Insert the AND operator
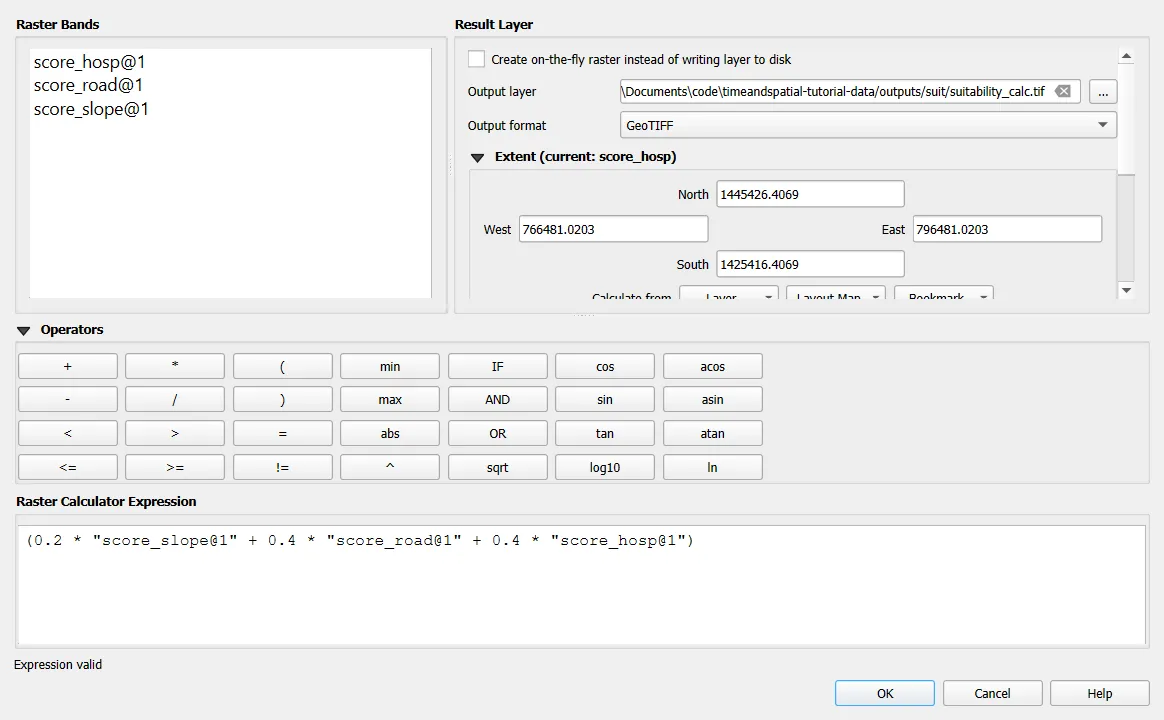Screen dimensions: 1164x720 pyautogui.click(x=497, y=399)
